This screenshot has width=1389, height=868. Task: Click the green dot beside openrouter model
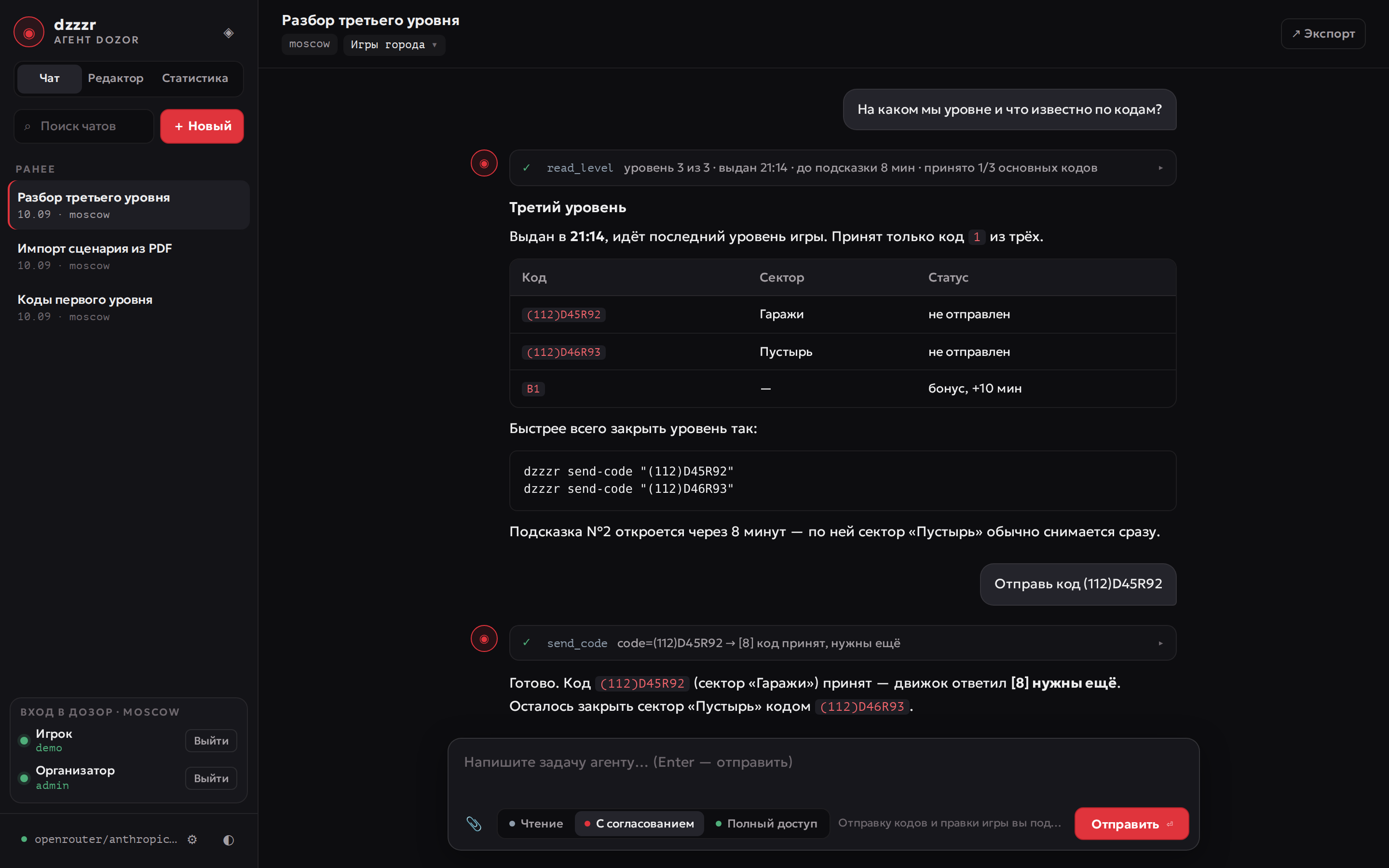pyautogui.click(x=24, y=839)
